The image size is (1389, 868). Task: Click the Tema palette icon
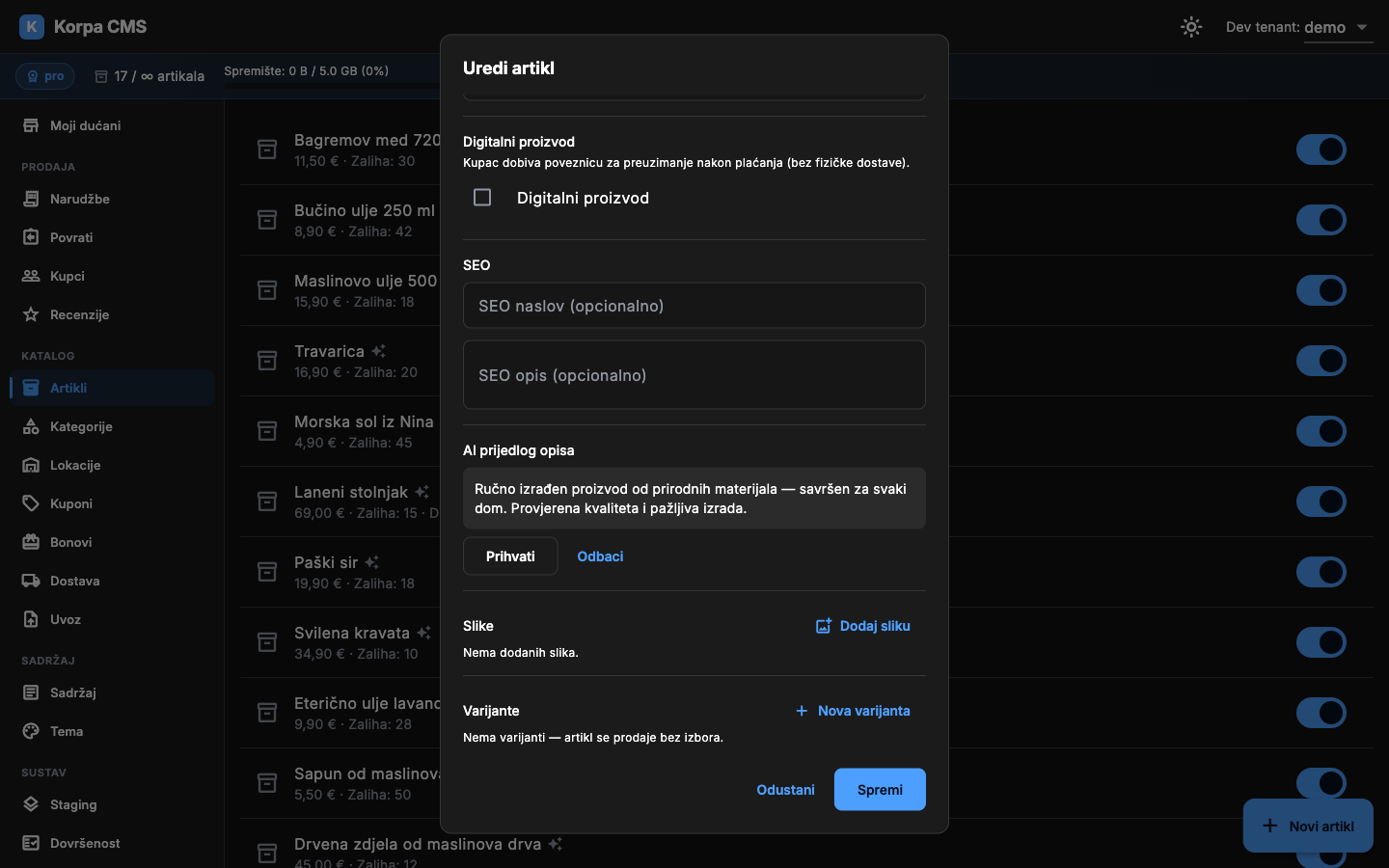click(31, 731)
